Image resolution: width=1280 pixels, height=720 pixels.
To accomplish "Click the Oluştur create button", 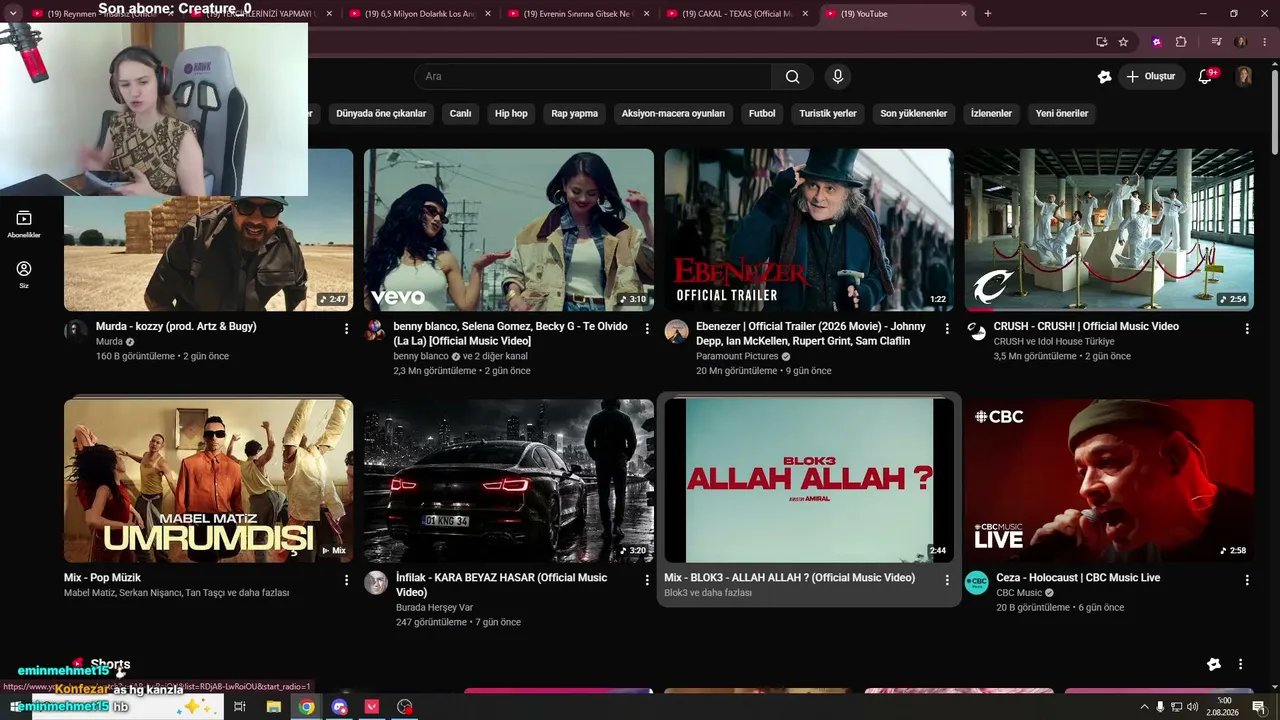I will click(1151, 77).
